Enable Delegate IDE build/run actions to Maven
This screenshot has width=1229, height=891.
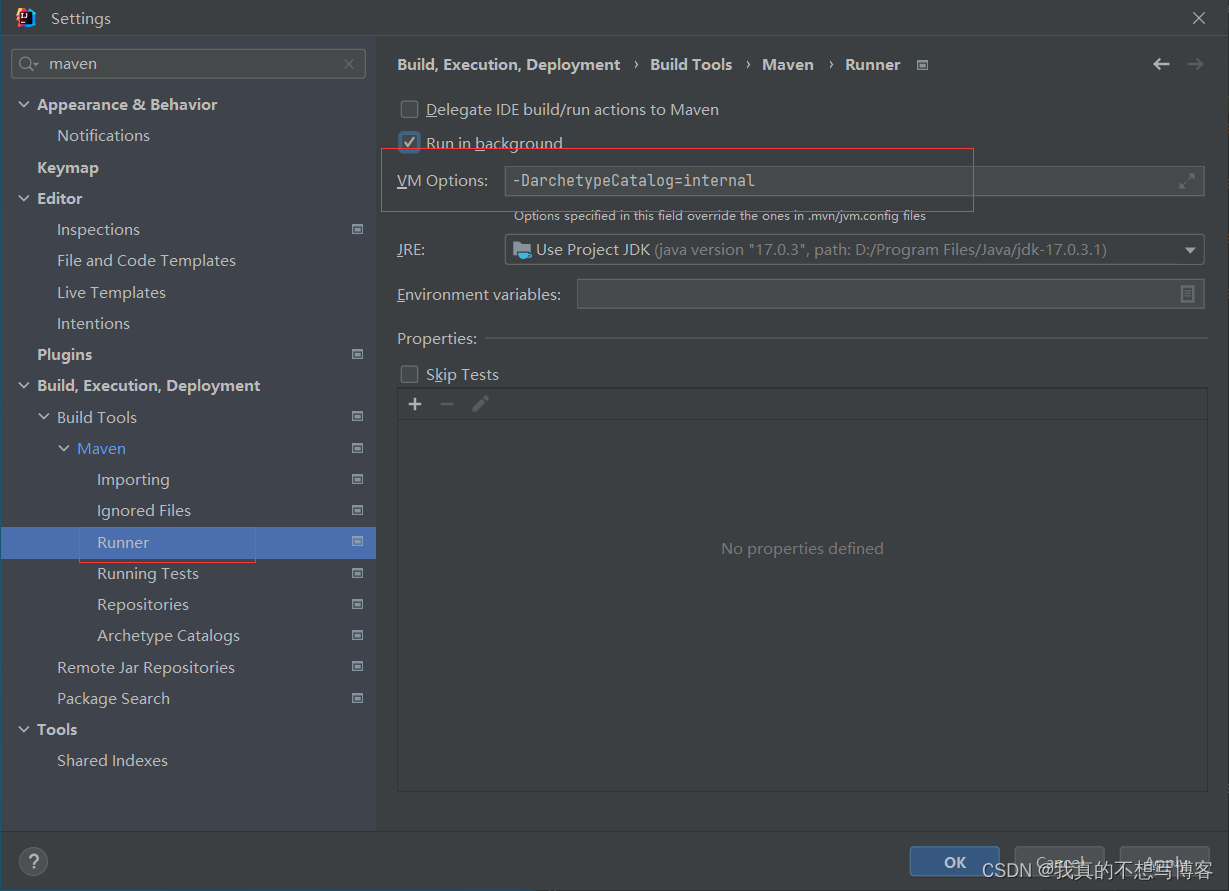pos(409,109)
